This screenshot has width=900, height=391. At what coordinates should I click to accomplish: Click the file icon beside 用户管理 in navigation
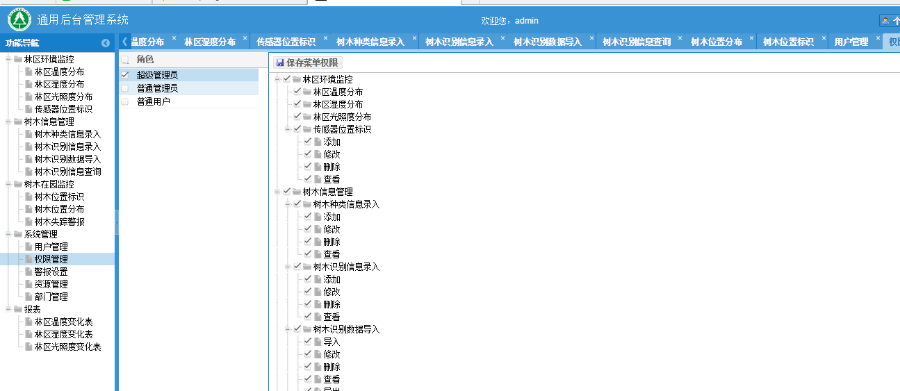[x=29, y=247]
